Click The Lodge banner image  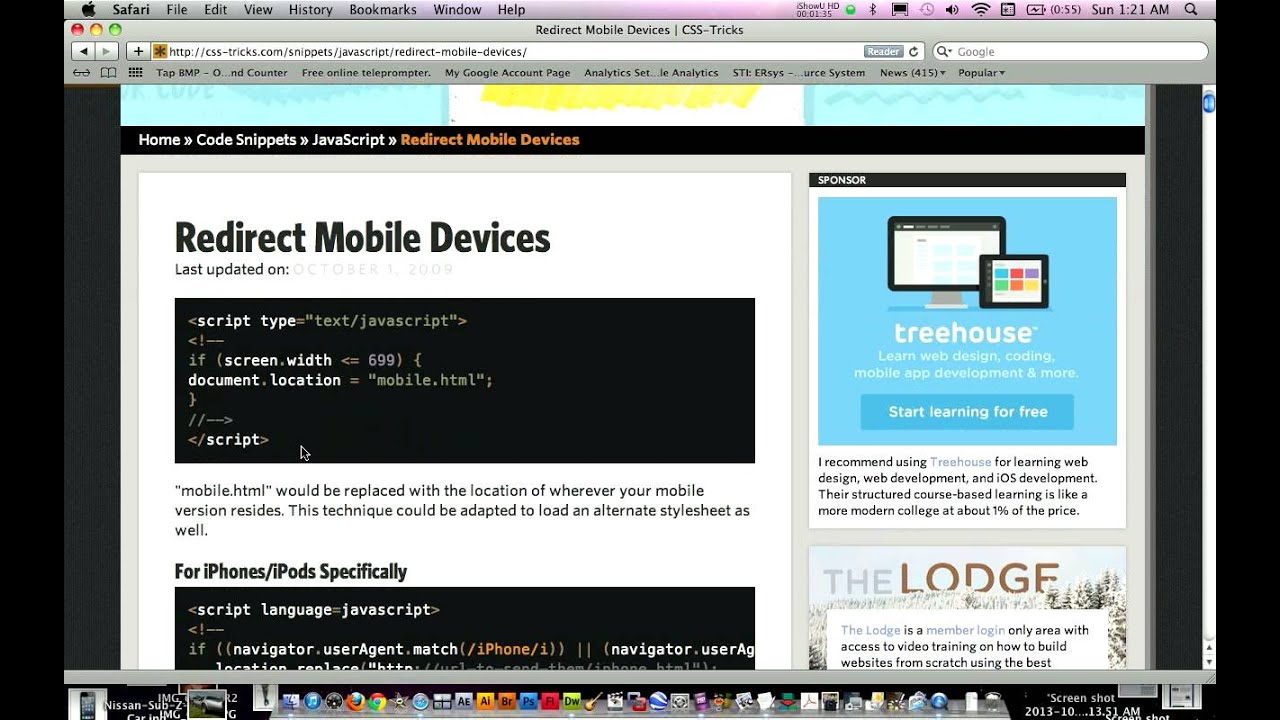[967, 580]
